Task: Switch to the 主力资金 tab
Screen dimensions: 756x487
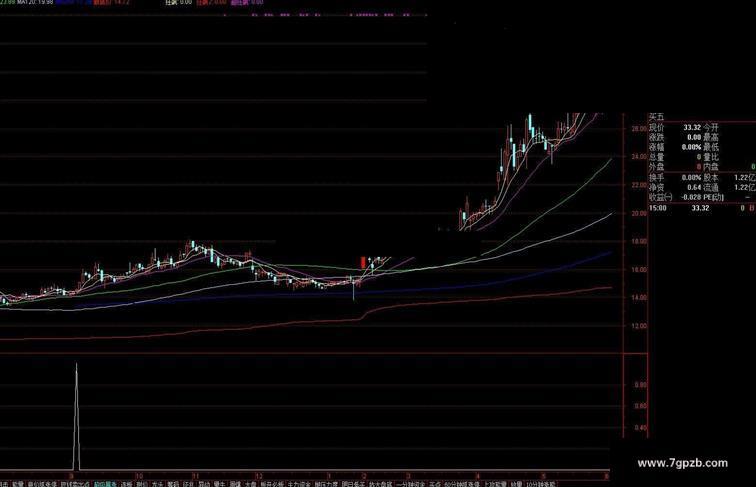Action: (299, 484)
